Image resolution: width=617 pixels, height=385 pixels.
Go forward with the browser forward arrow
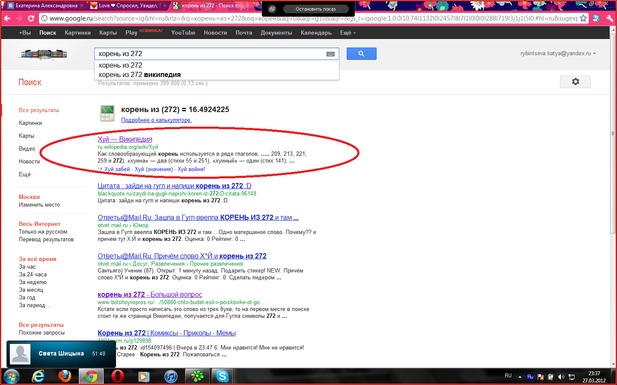pyautogui.click(x=18, y=18)
